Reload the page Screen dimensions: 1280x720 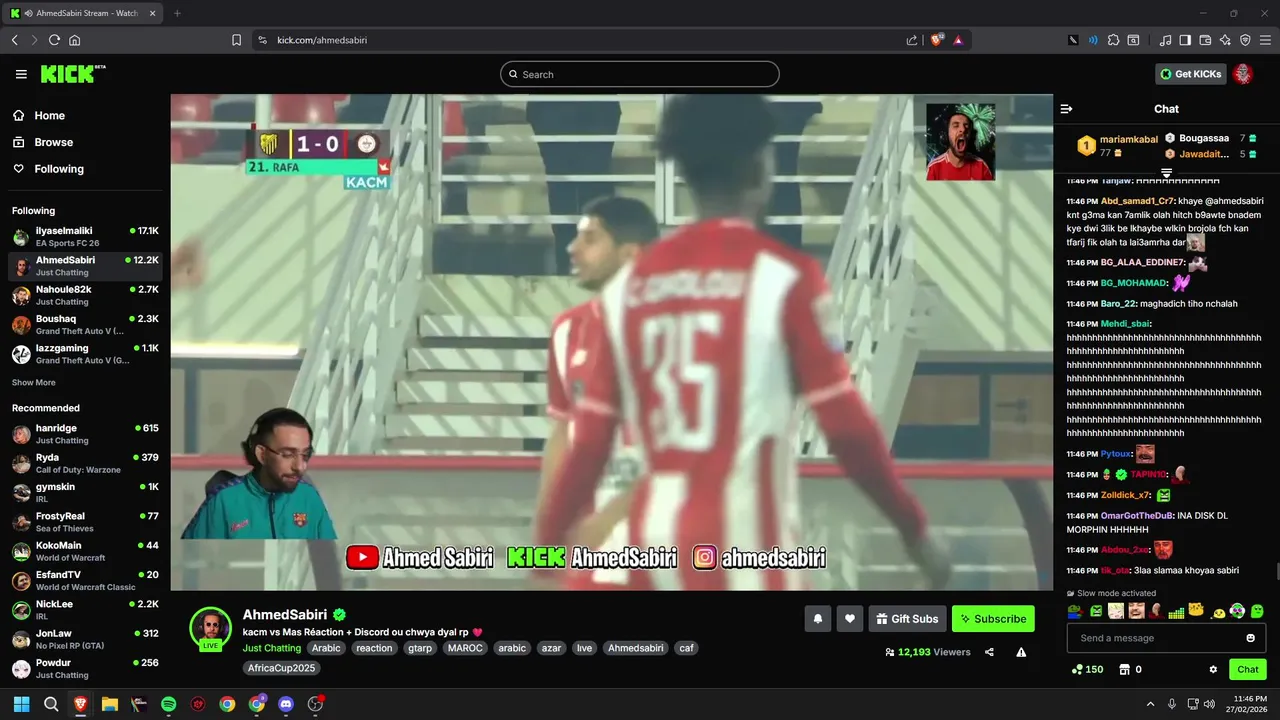(x=54, y=40)
